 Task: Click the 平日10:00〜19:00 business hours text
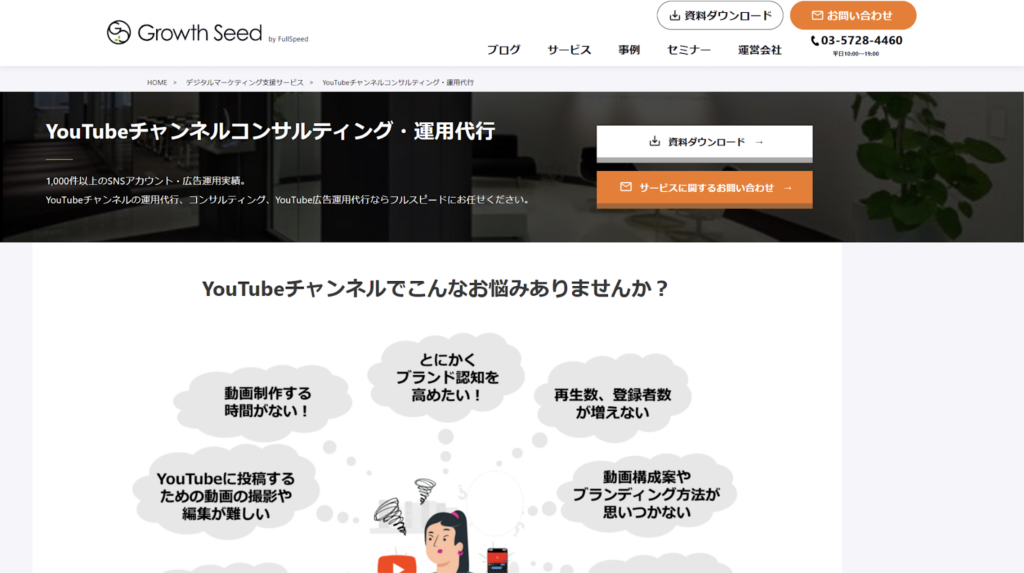(x=856, y=54)
